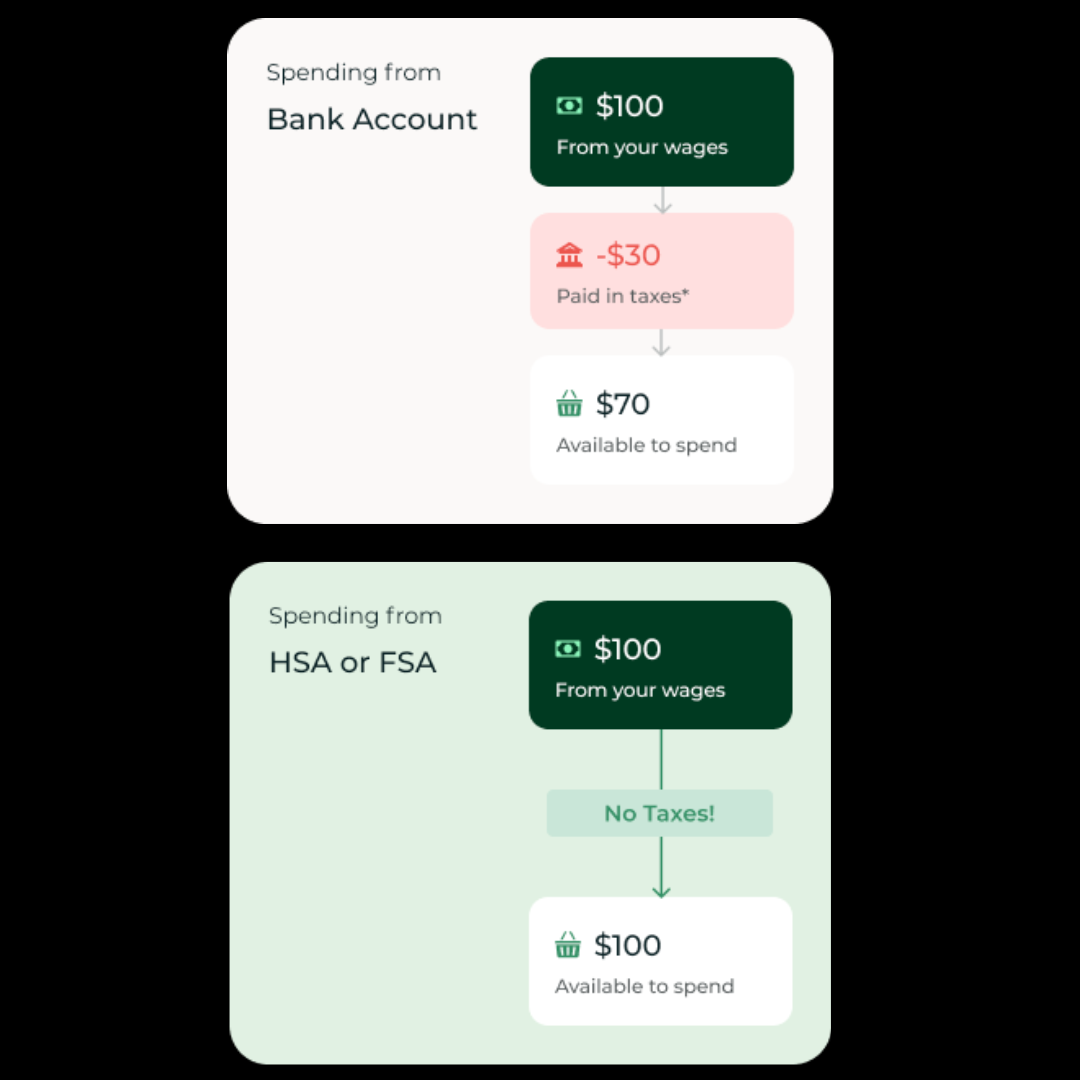Click the HSA or FSA heading
Image resolution: width=1080 pixels, height=1080 pixels.
point(353,662)
